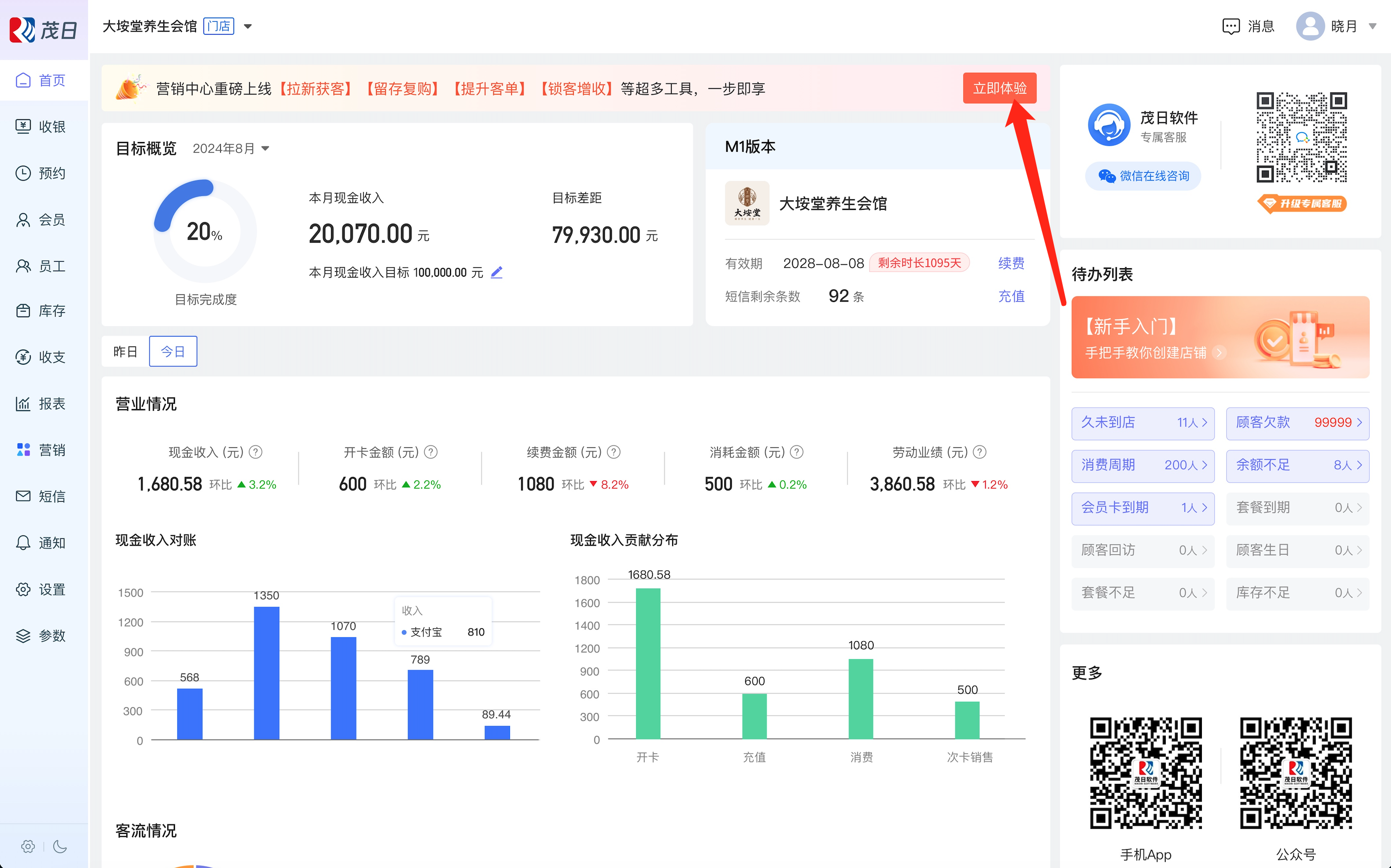Open the 2024年8月 month dropdown

[x=231, y=148]
